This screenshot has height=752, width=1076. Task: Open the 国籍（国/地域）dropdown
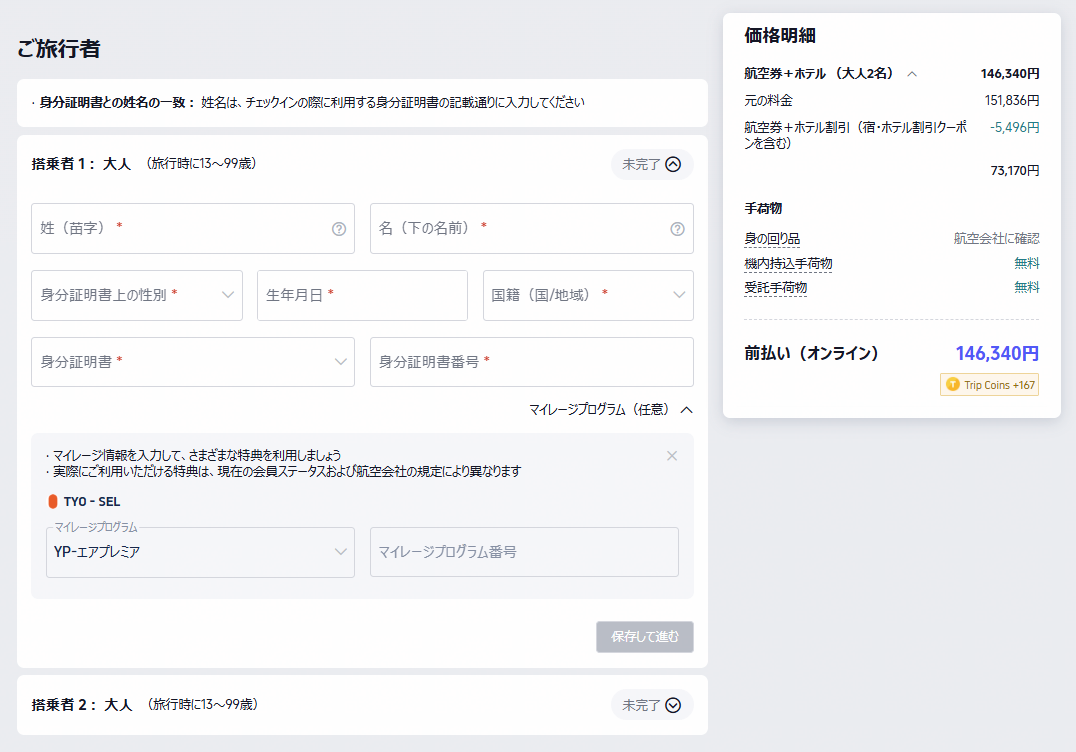[588, 295]
